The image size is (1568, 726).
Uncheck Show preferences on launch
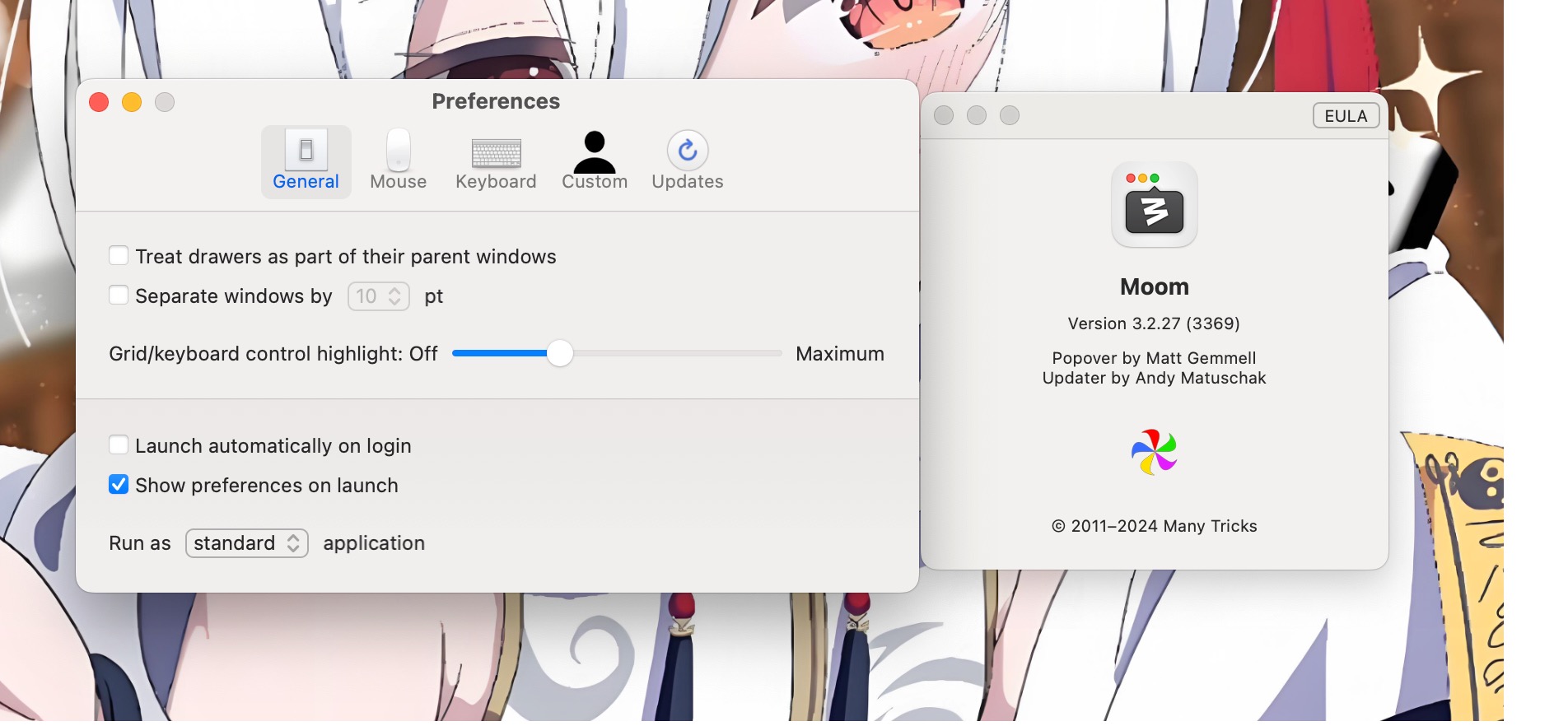click(119, 485)
